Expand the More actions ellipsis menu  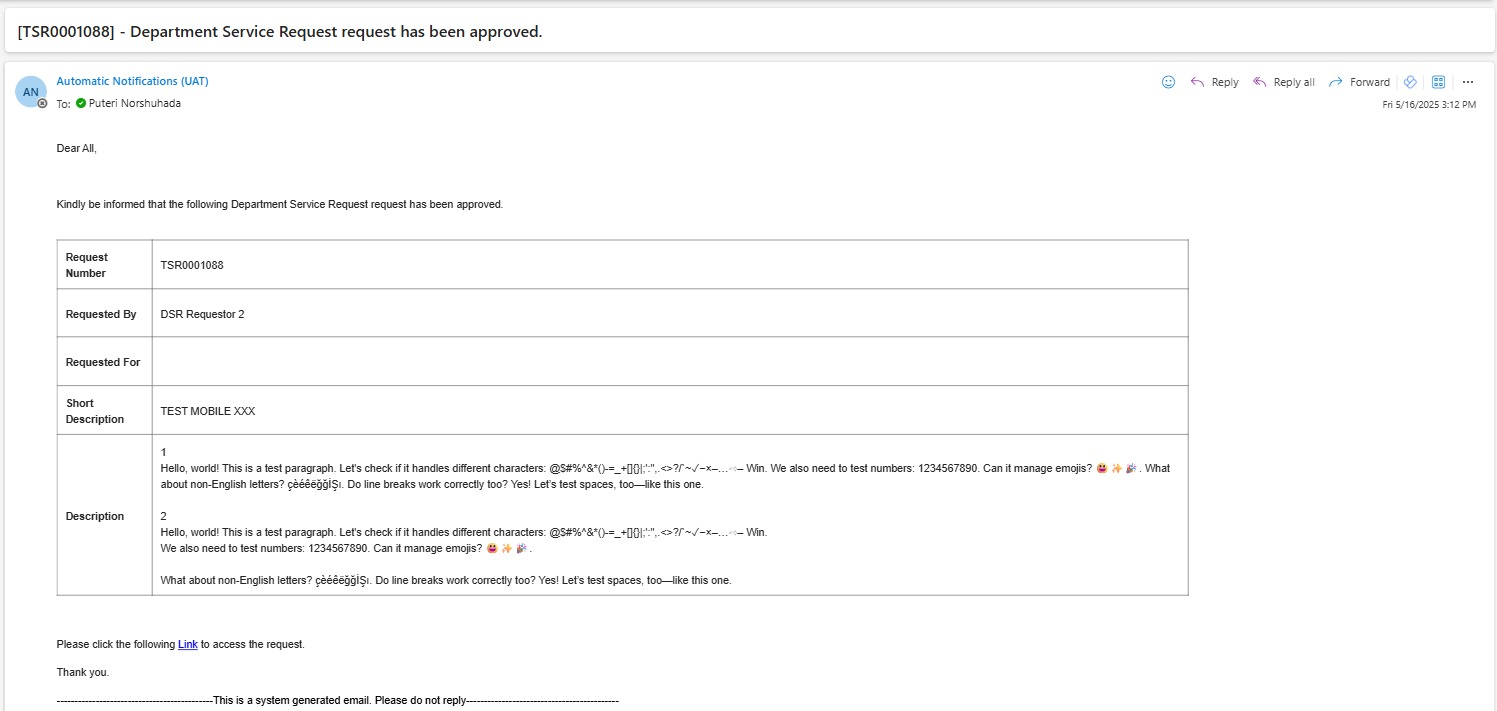click(x=1468, y=82)
